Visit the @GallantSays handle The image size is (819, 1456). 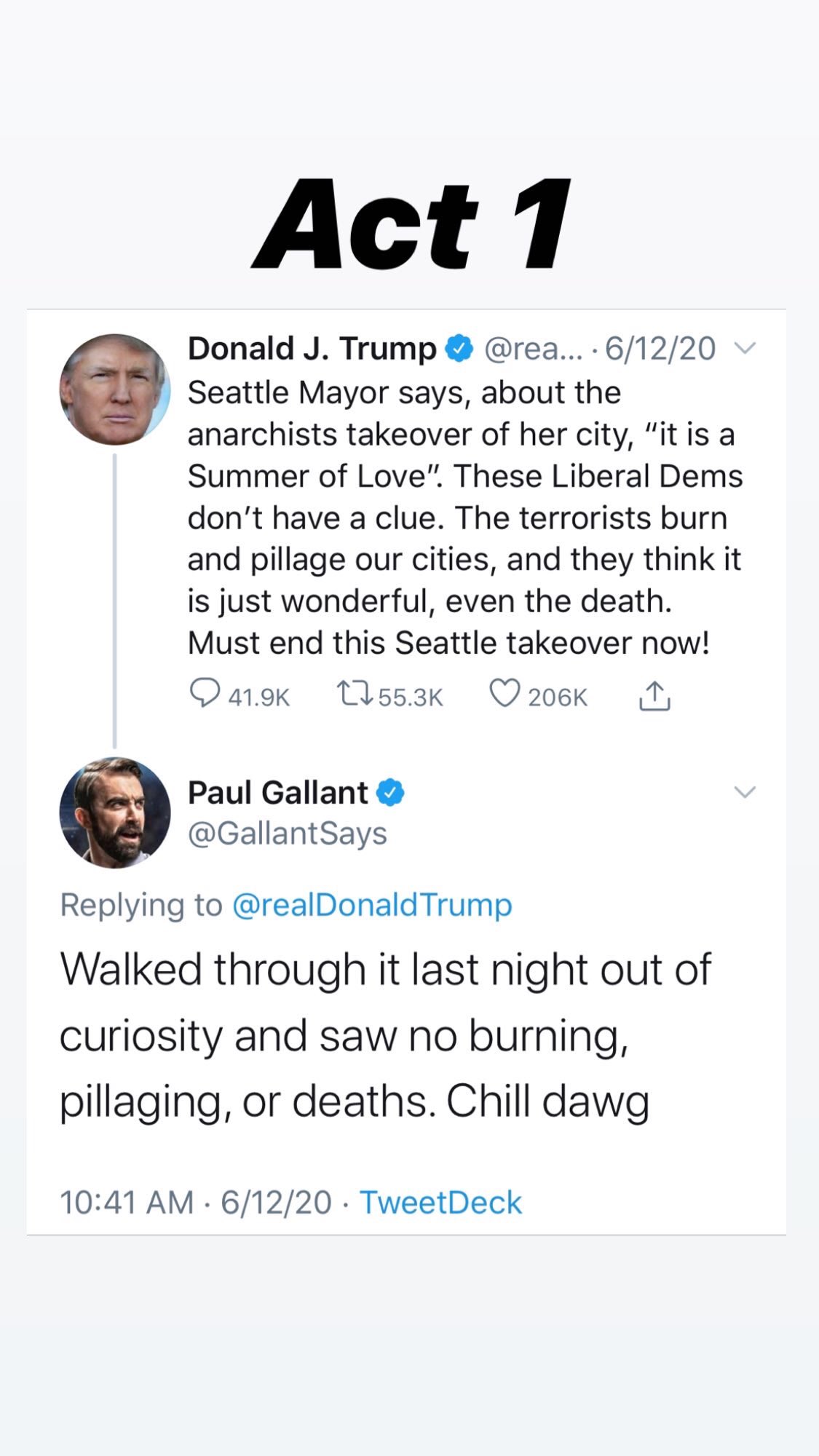(287, 834)
